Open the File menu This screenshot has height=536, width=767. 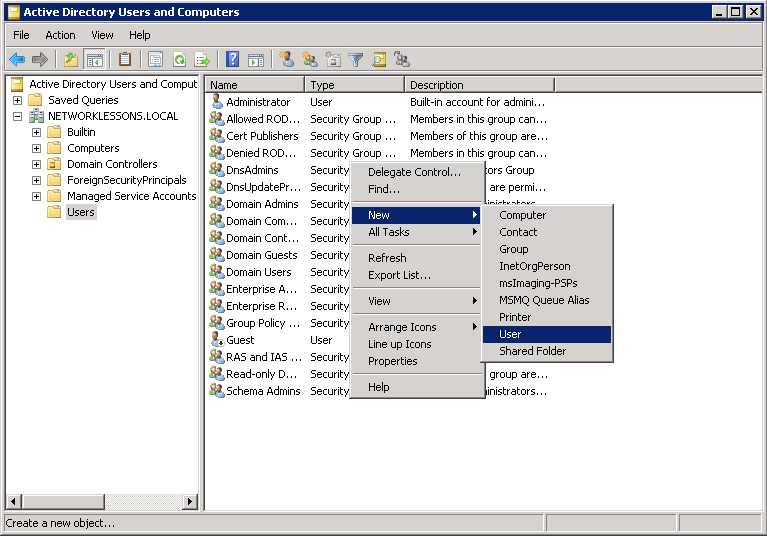click(21, 35)
